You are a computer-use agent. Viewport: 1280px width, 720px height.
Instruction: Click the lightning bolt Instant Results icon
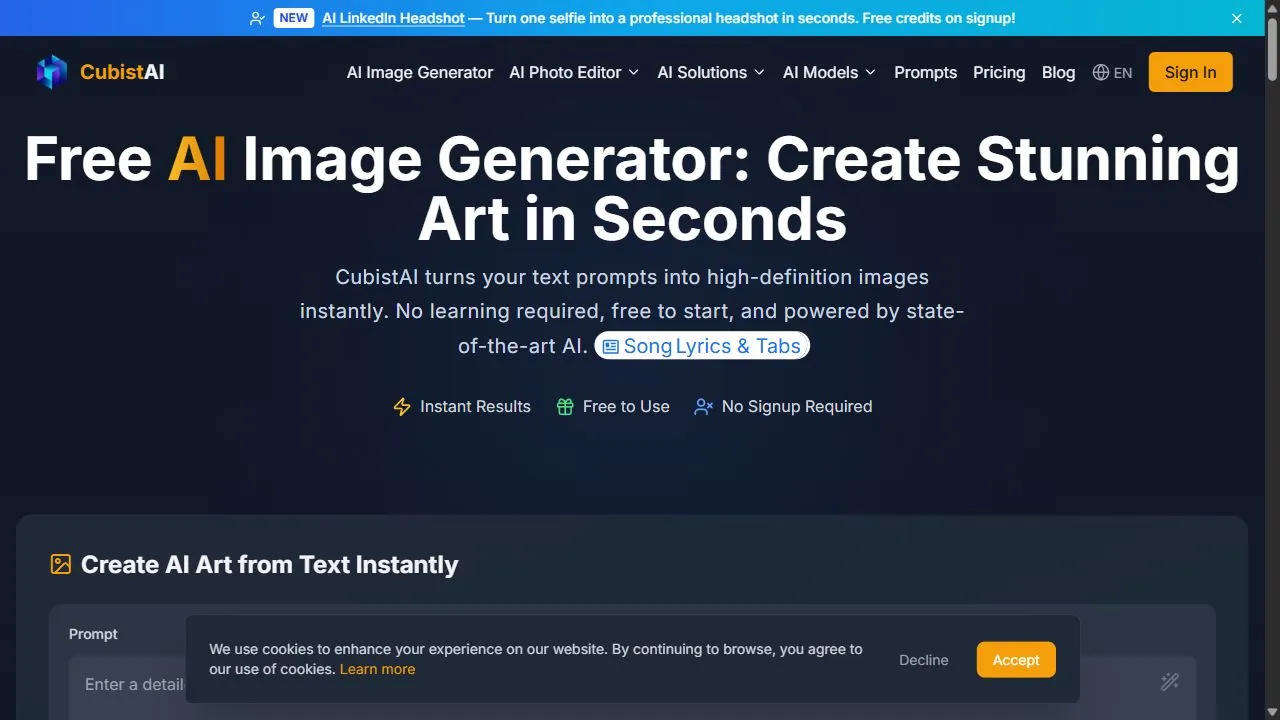click(402, 407)
